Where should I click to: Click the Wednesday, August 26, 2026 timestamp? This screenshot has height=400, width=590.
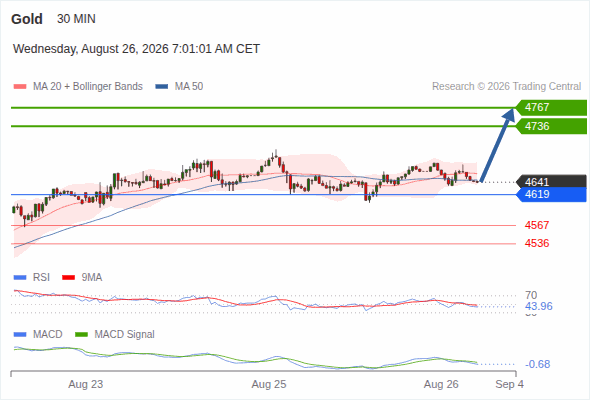click(136, 49)
